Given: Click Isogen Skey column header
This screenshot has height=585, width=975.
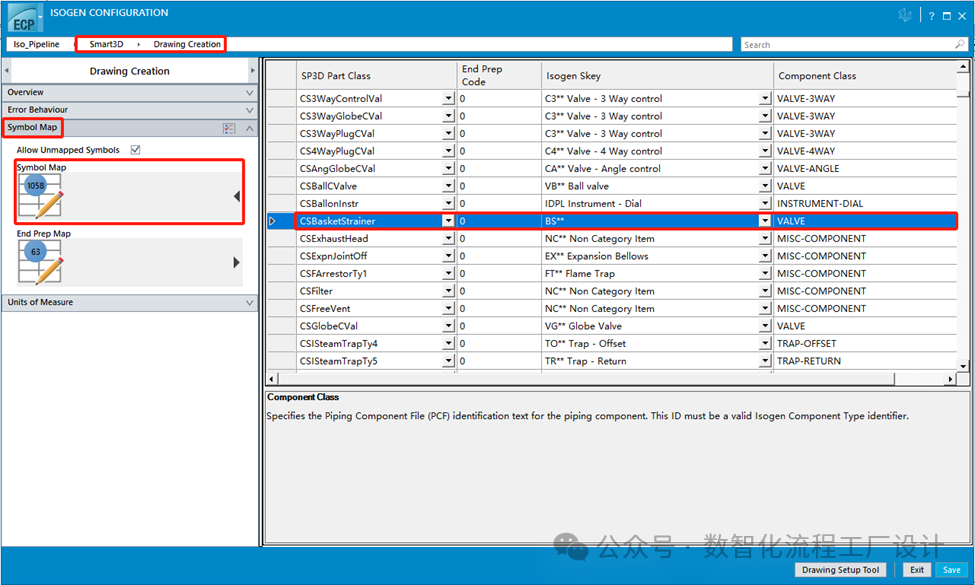Looking at the screenshot, I should (657, 75).
